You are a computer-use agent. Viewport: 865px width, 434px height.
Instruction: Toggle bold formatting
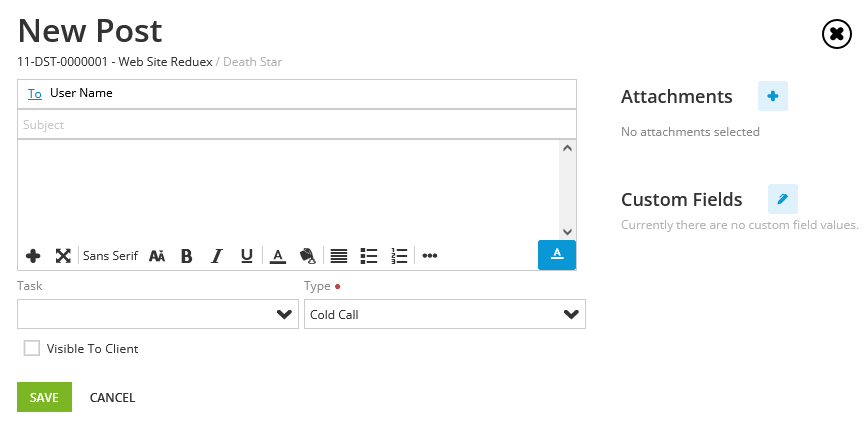pos(186,256)
